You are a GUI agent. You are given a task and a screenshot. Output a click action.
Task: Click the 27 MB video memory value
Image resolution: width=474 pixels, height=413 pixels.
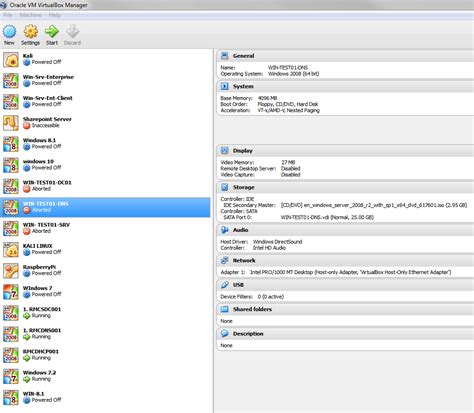[288, 162]
